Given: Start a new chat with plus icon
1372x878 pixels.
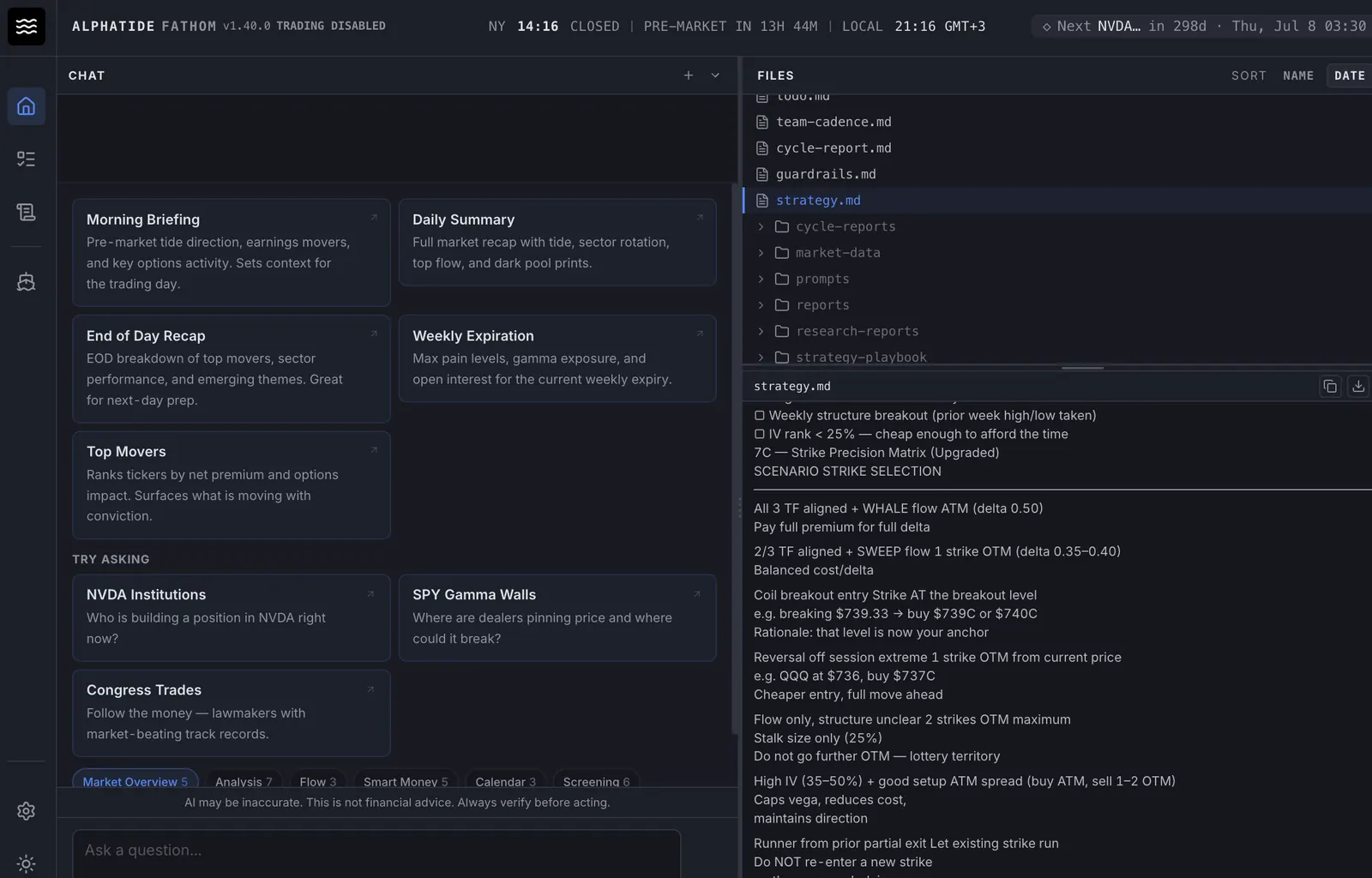Looking at the screenshot, I should (689, 75).
